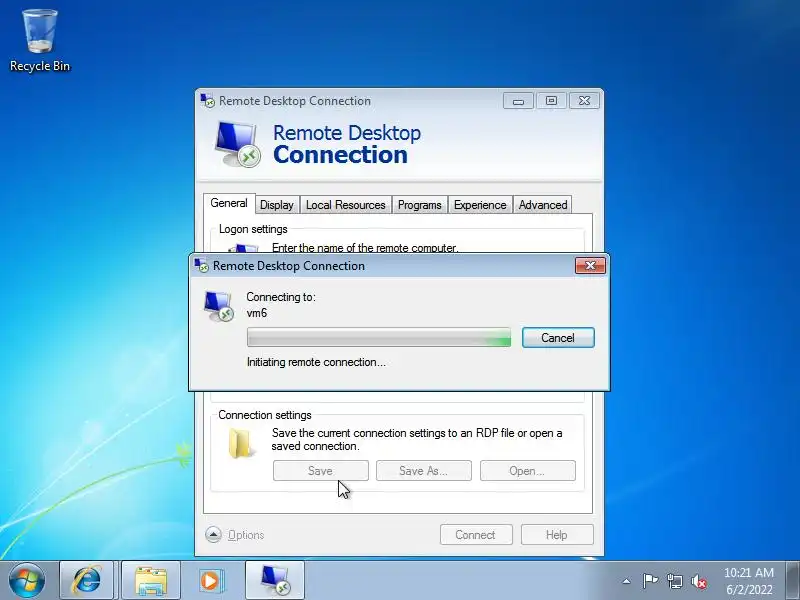The height and width of the screenshot is (600, 800).
Task: Select Remote Desktop Connection taskbar button
Action: pyautogui.click(x=275, y=580)
